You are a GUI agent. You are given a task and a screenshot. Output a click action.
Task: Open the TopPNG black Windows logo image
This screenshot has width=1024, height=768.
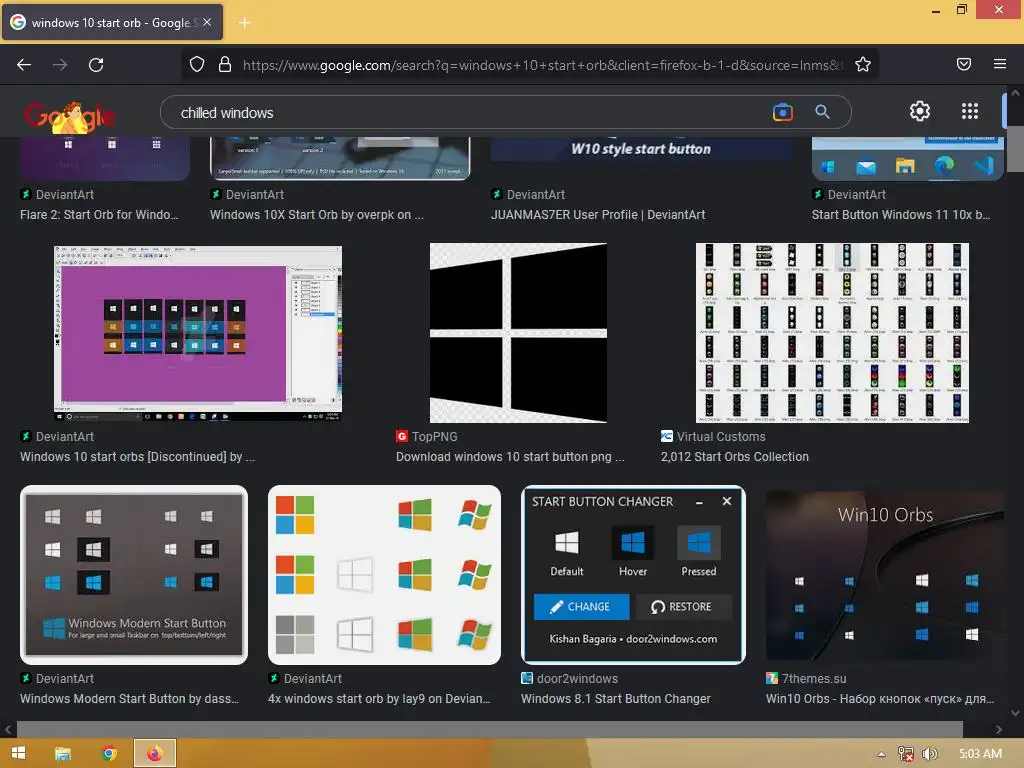click(x=518, y=333)
